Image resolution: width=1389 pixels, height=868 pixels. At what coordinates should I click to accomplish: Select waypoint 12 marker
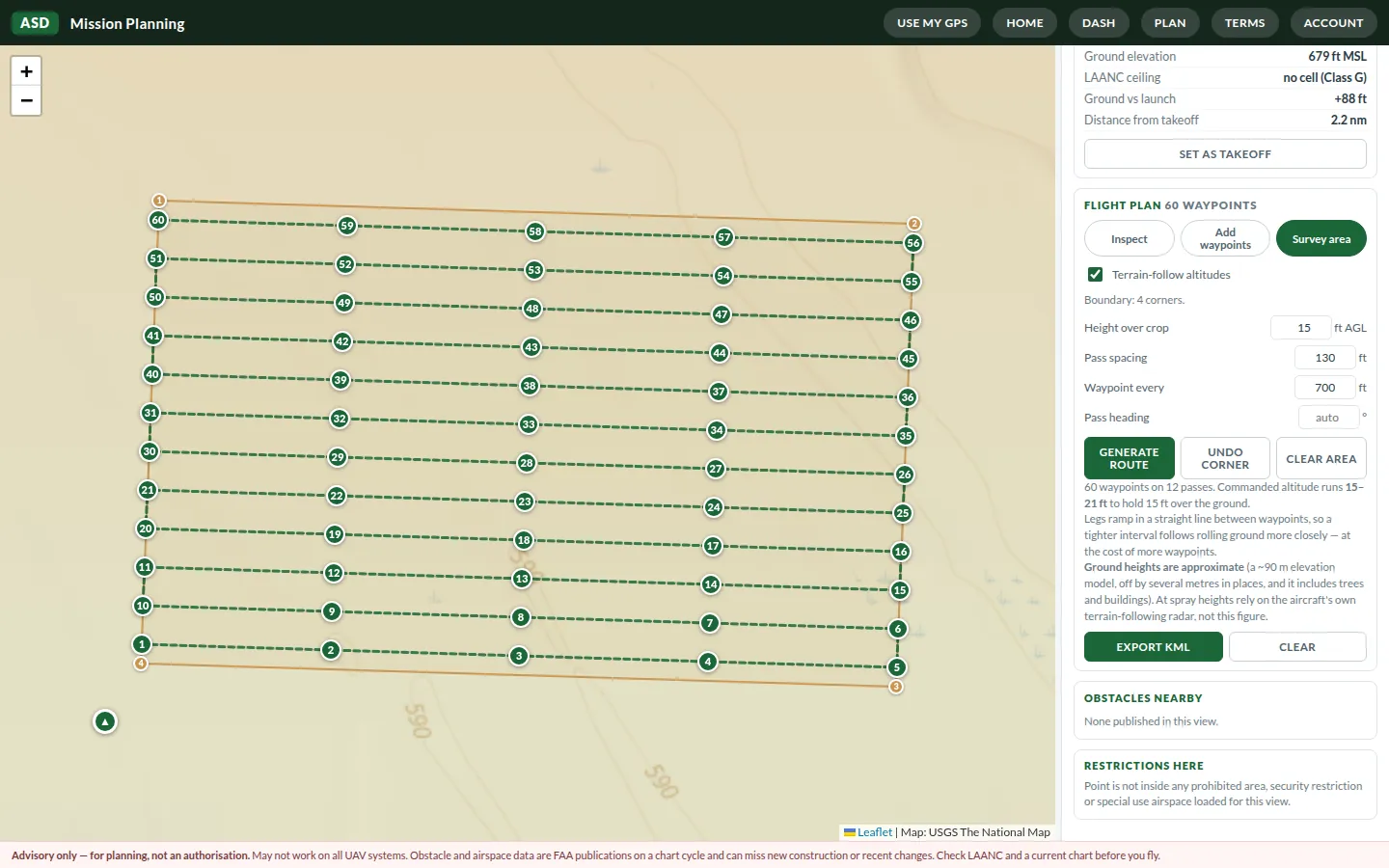pyautogui.click(x=334, y=573)
